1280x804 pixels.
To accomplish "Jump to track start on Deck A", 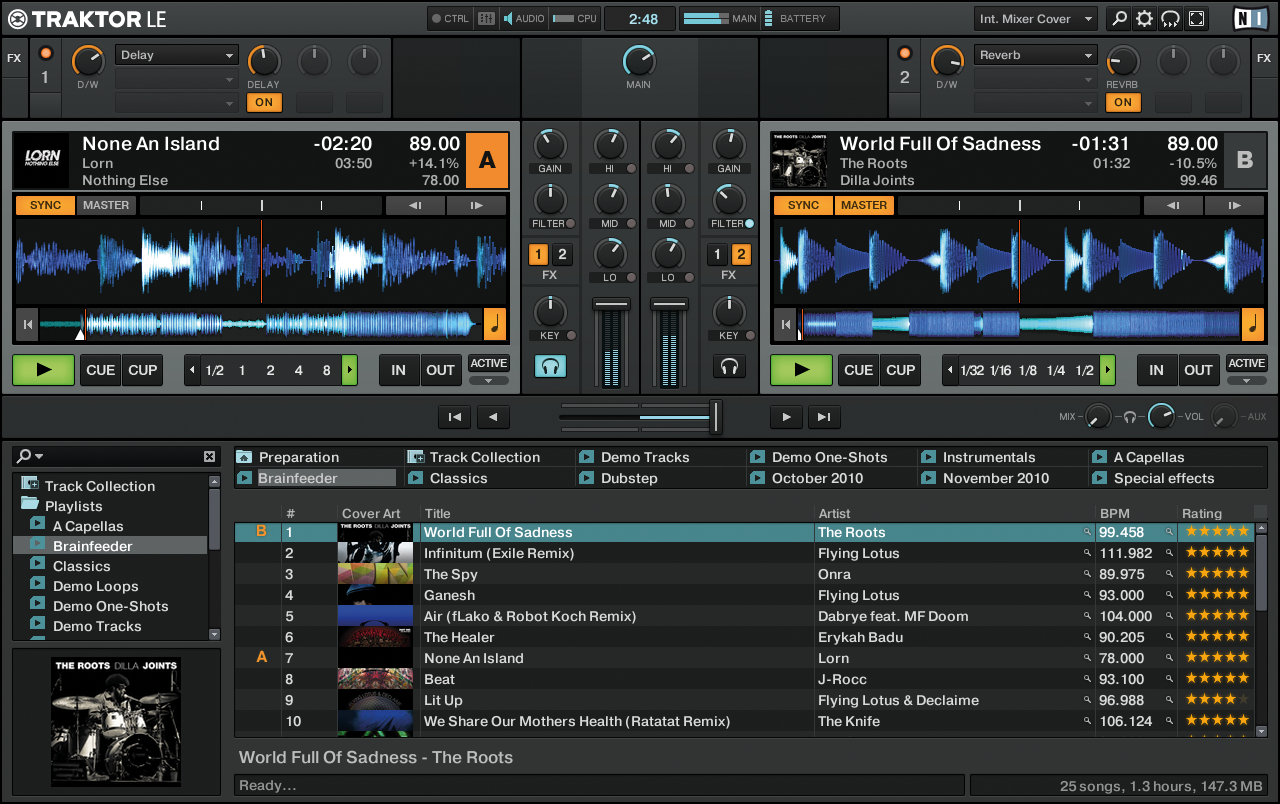I will (x=28, y=324).
